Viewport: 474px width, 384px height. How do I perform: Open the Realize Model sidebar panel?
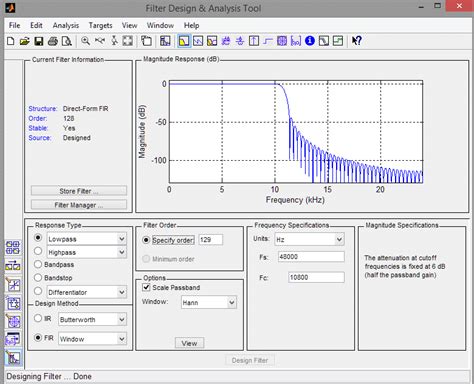[13, 303]
